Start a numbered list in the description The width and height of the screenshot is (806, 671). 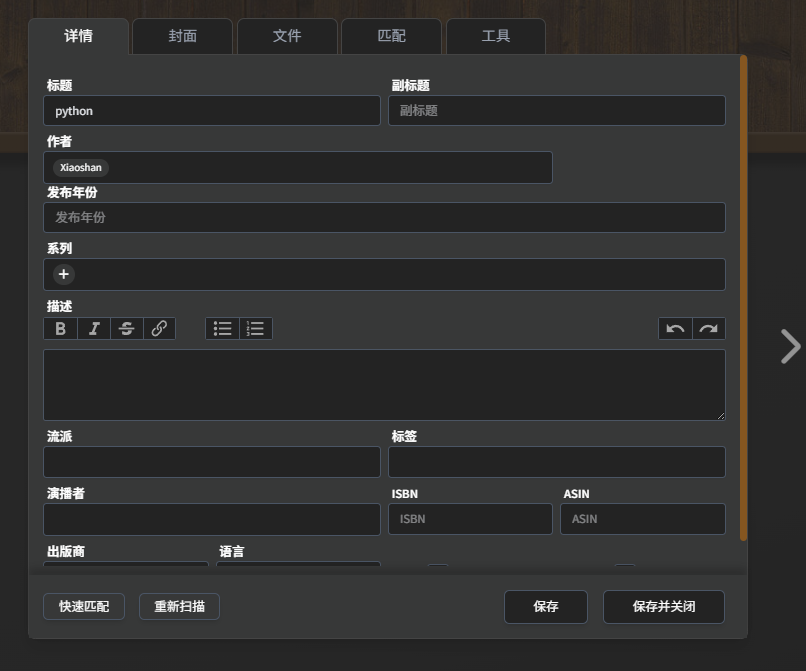(256, 328)
